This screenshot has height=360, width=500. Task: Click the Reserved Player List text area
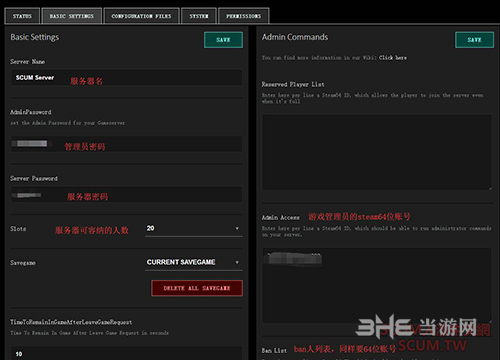tap(377, 152)
